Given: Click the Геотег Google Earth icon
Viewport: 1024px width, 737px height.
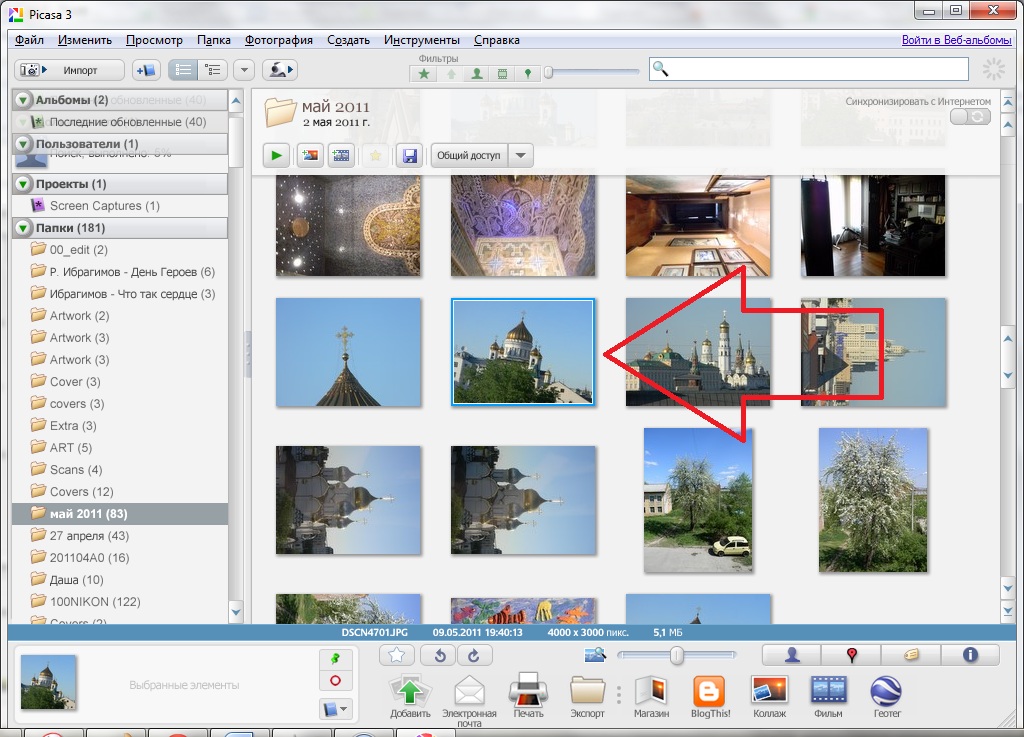Looking at the screenshot, I should (886, 690).
